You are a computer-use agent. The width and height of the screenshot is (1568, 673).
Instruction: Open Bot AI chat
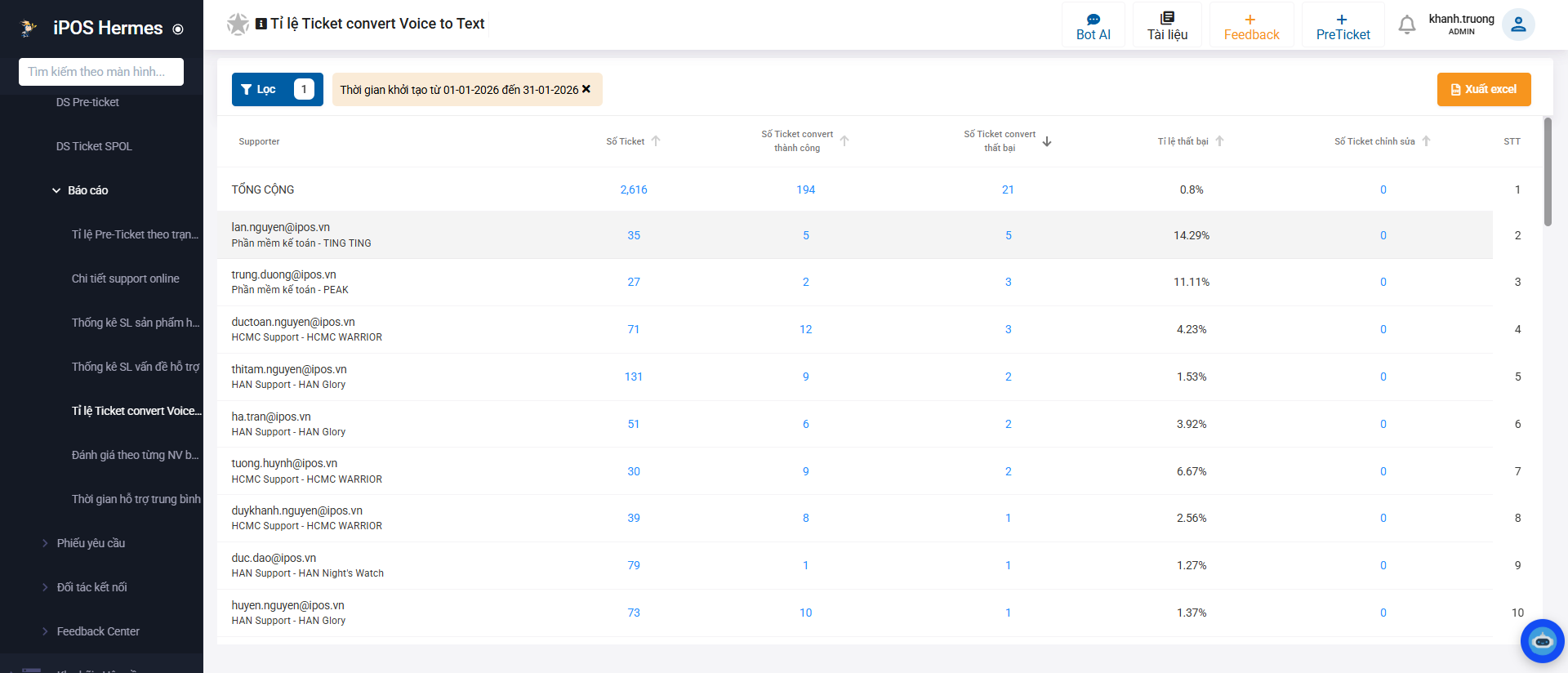tap(1094, 25)
